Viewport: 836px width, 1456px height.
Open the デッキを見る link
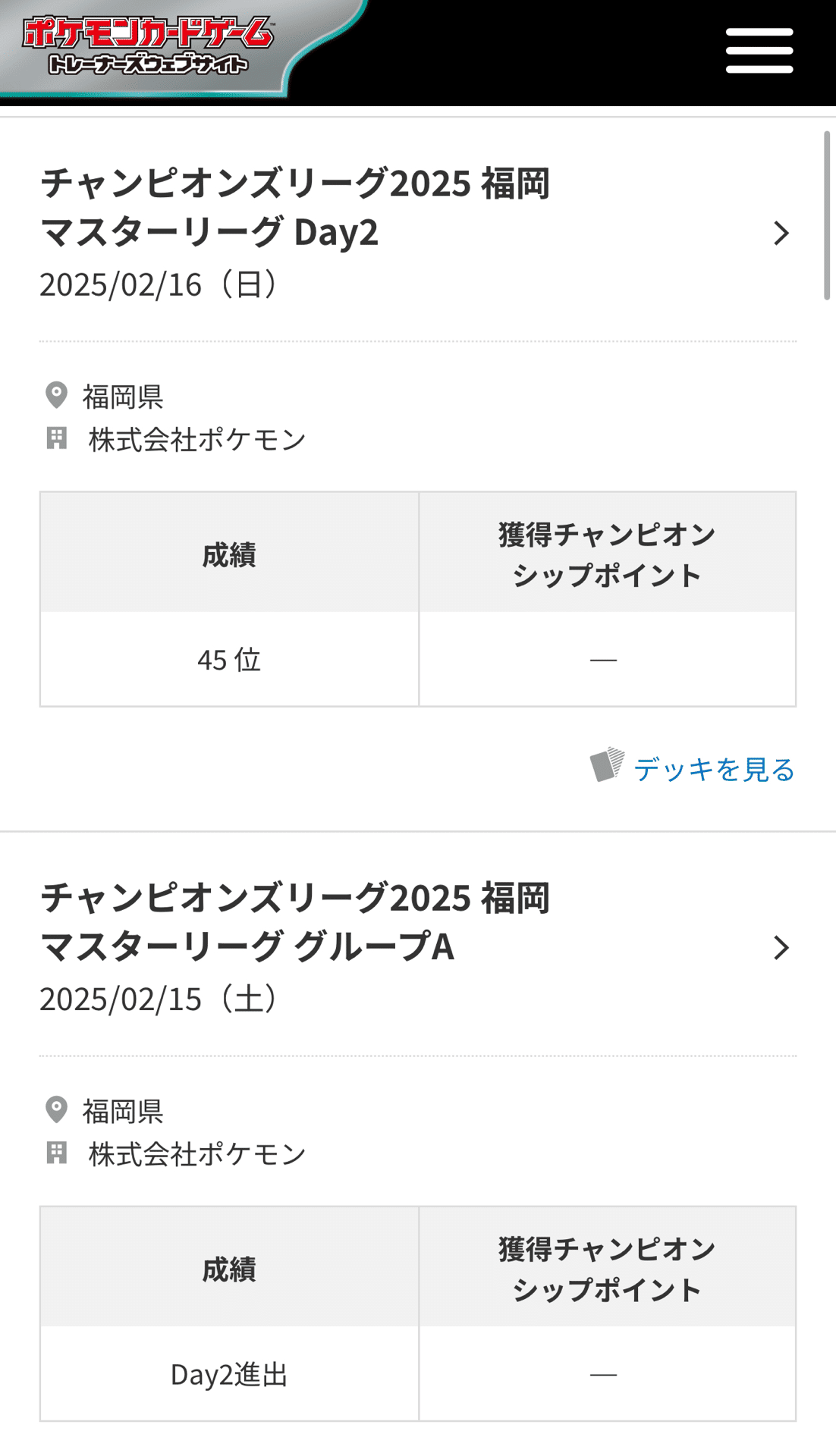(713, 769)
